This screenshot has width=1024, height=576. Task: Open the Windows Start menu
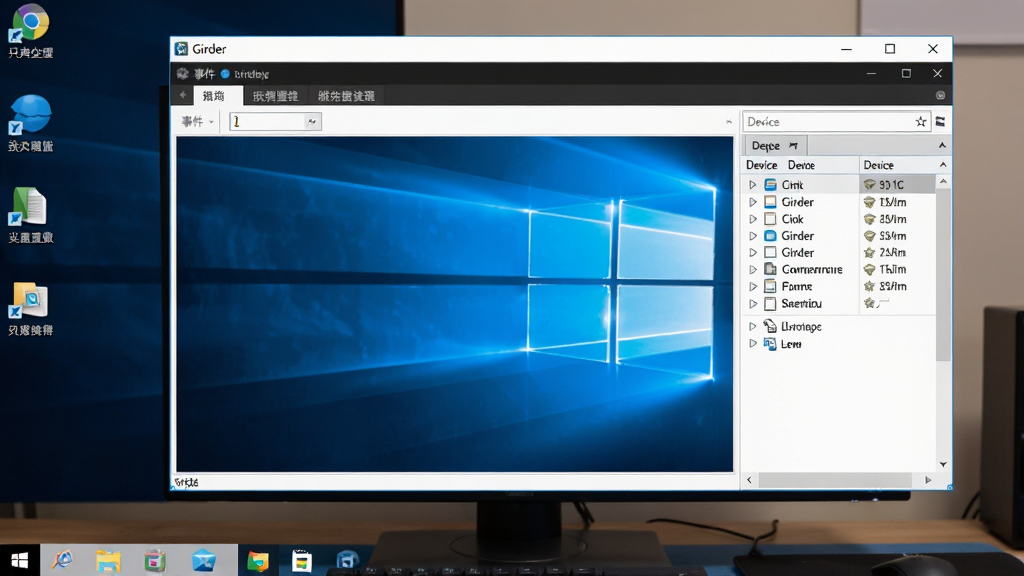point(20,560)
